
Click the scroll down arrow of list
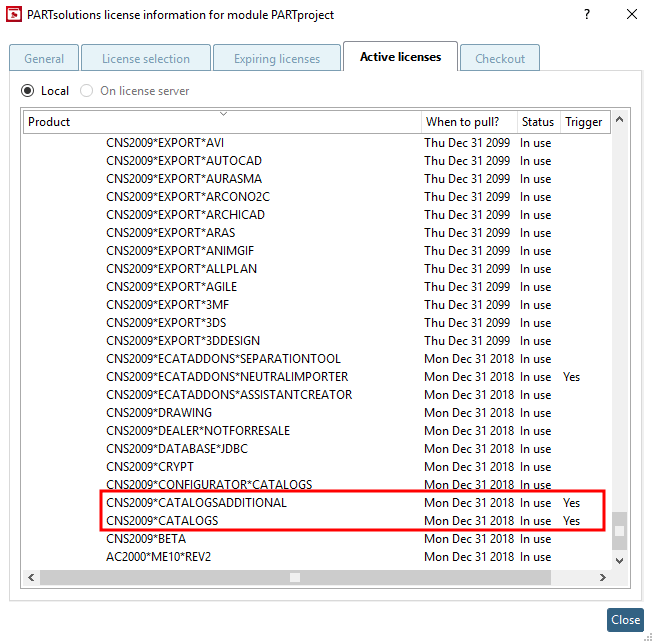click(x=619, y=561)
